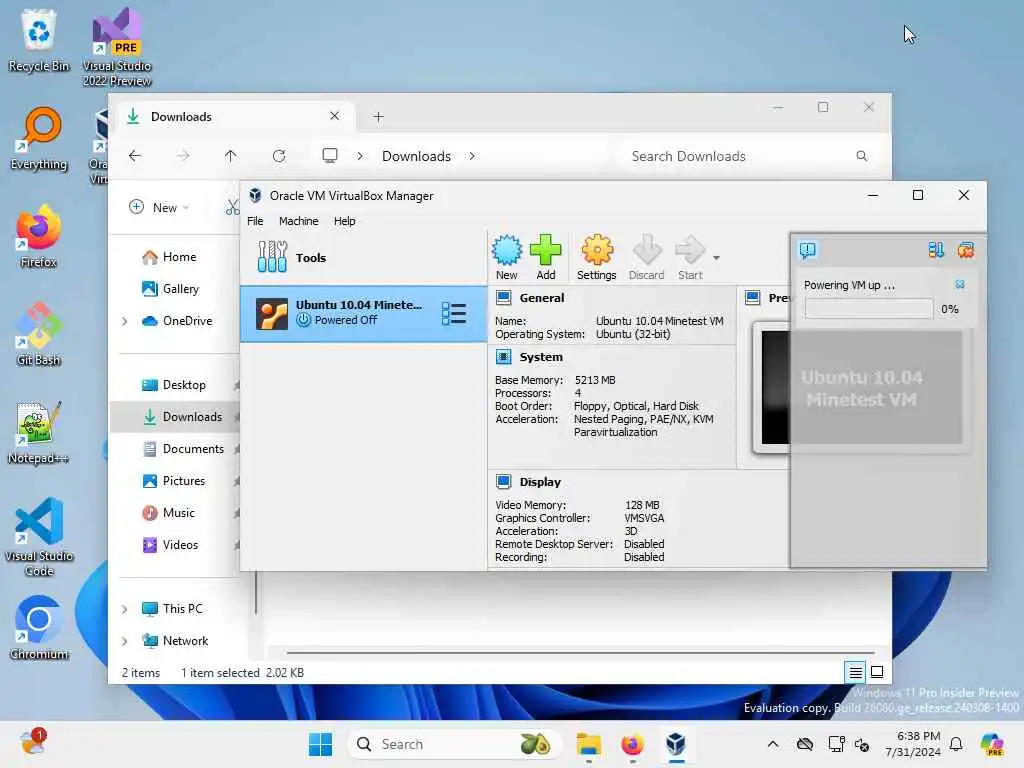
Task: Open the Machine menu
Action: pyautogui.click(x=298, y=221)
